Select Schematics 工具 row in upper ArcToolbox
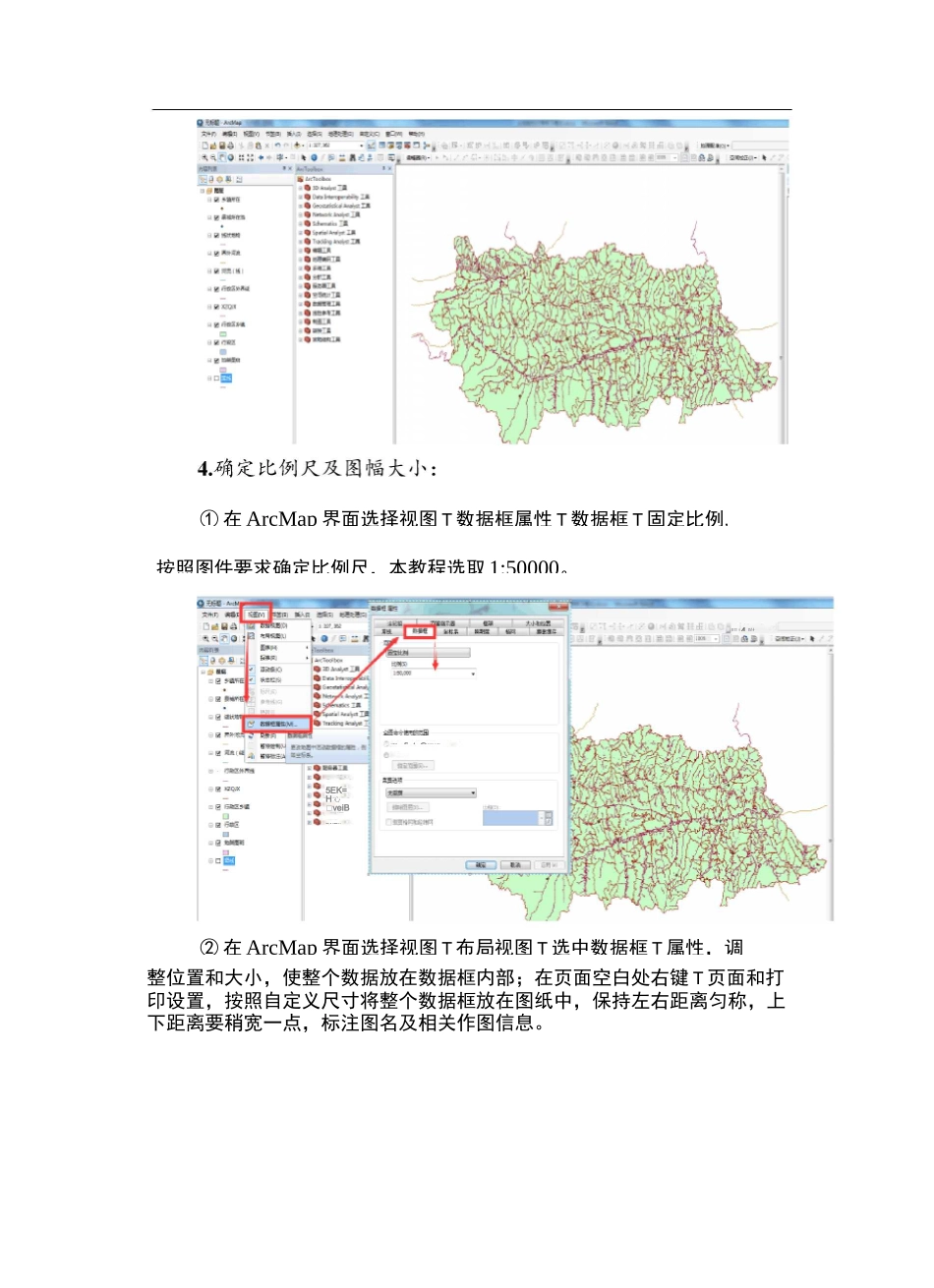The width and height of the screenshot is (934, 1288). [x=325, y=223]
